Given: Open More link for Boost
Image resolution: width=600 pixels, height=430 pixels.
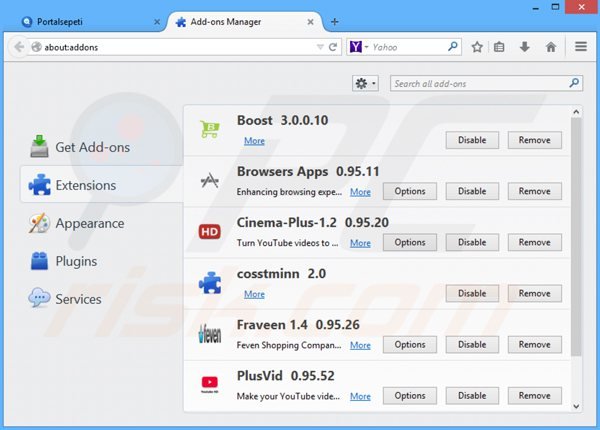Looking at the screenshot, I should click(254, 141).
